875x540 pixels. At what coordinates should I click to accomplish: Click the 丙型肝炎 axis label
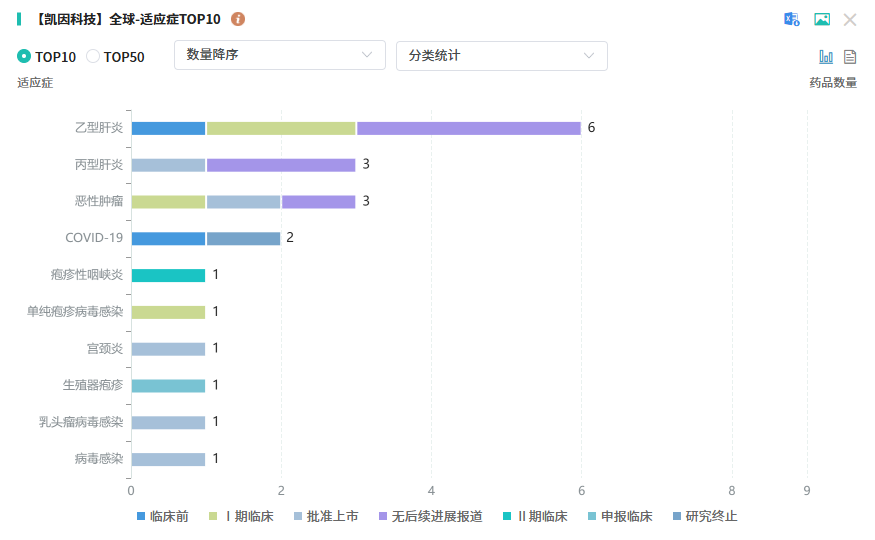pyautogui.click(x=99, y=165)
